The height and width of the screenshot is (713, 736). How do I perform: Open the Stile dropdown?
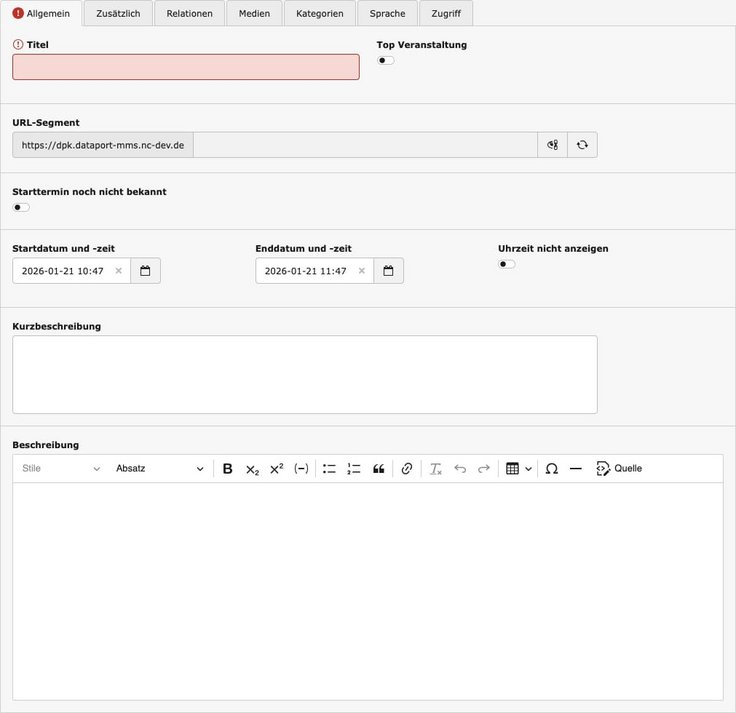click(61, 469)
